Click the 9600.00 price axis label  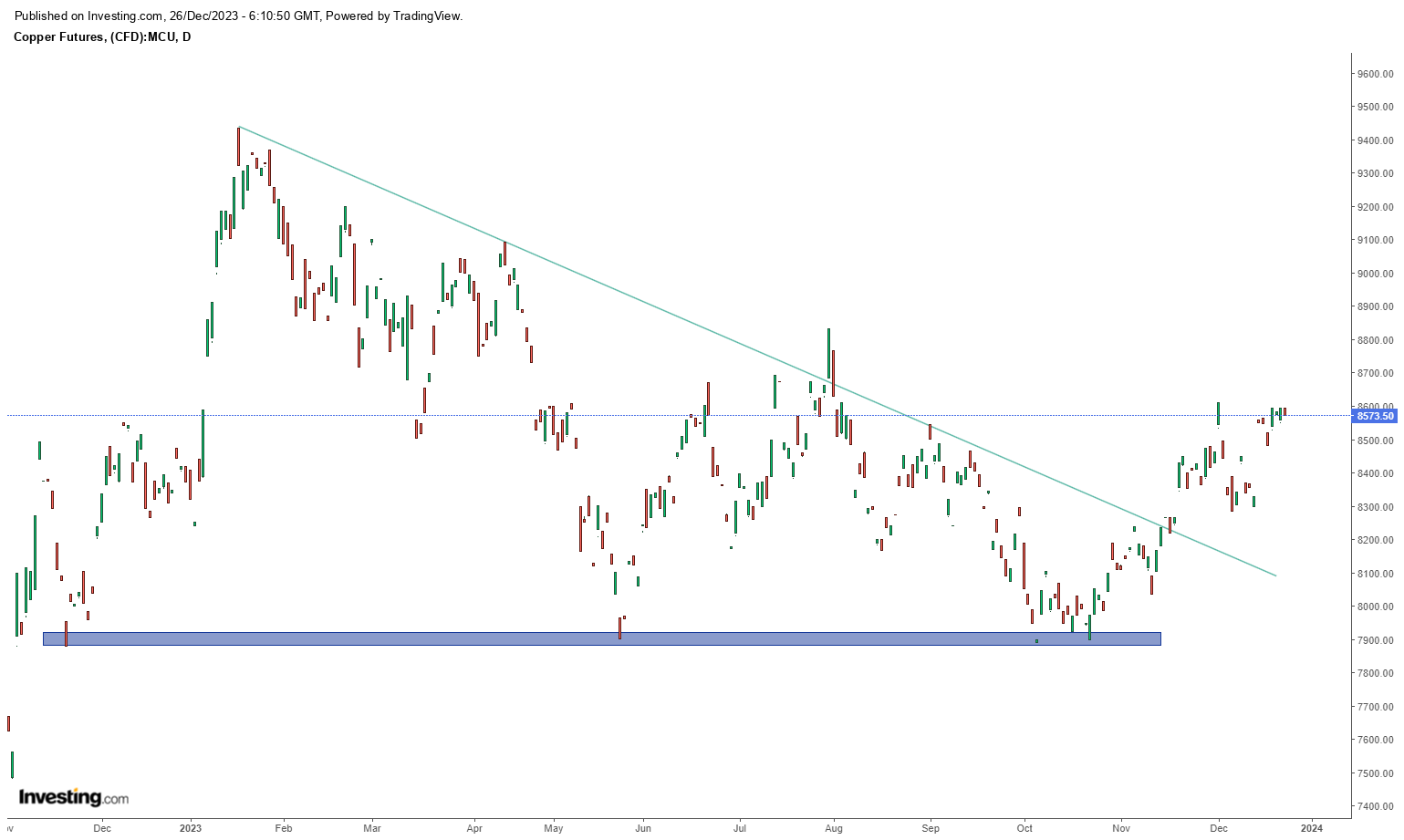pyautogui.click(x=1375, y=74)
